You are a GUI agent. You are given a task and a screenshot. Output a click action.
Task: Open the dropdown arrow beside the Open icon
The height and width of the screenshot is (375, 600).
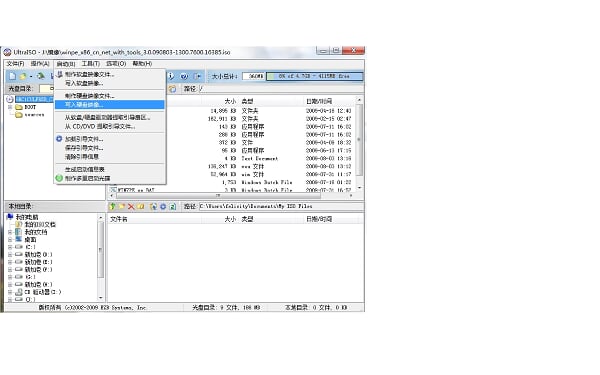(x=31, y=77)
